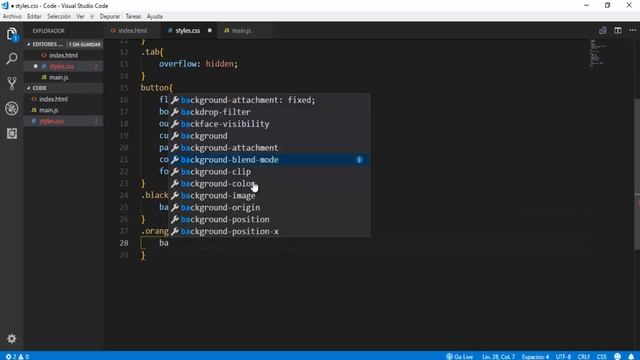Open the Explorer view in activity bar
Image resolution: width=640 pixels, height=360 pixels.
[x=12, y=34]
